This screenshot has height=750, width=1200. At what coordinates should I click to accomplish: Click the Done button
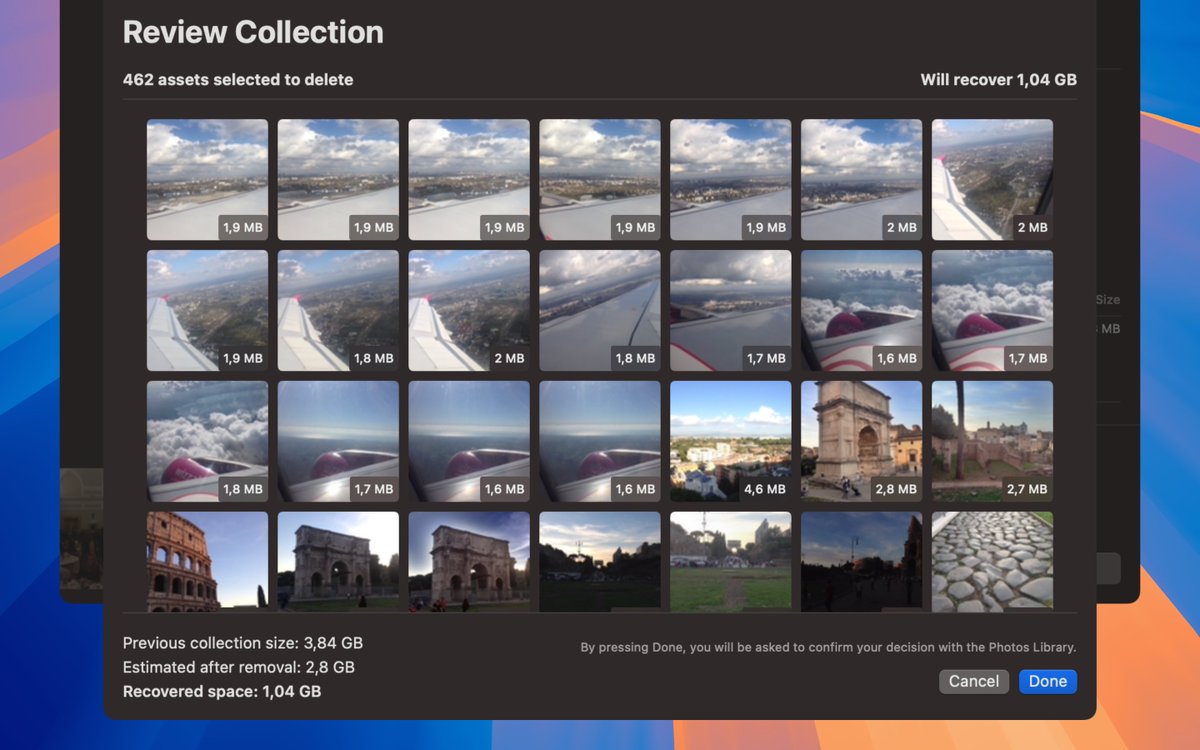coord(1047,681)
